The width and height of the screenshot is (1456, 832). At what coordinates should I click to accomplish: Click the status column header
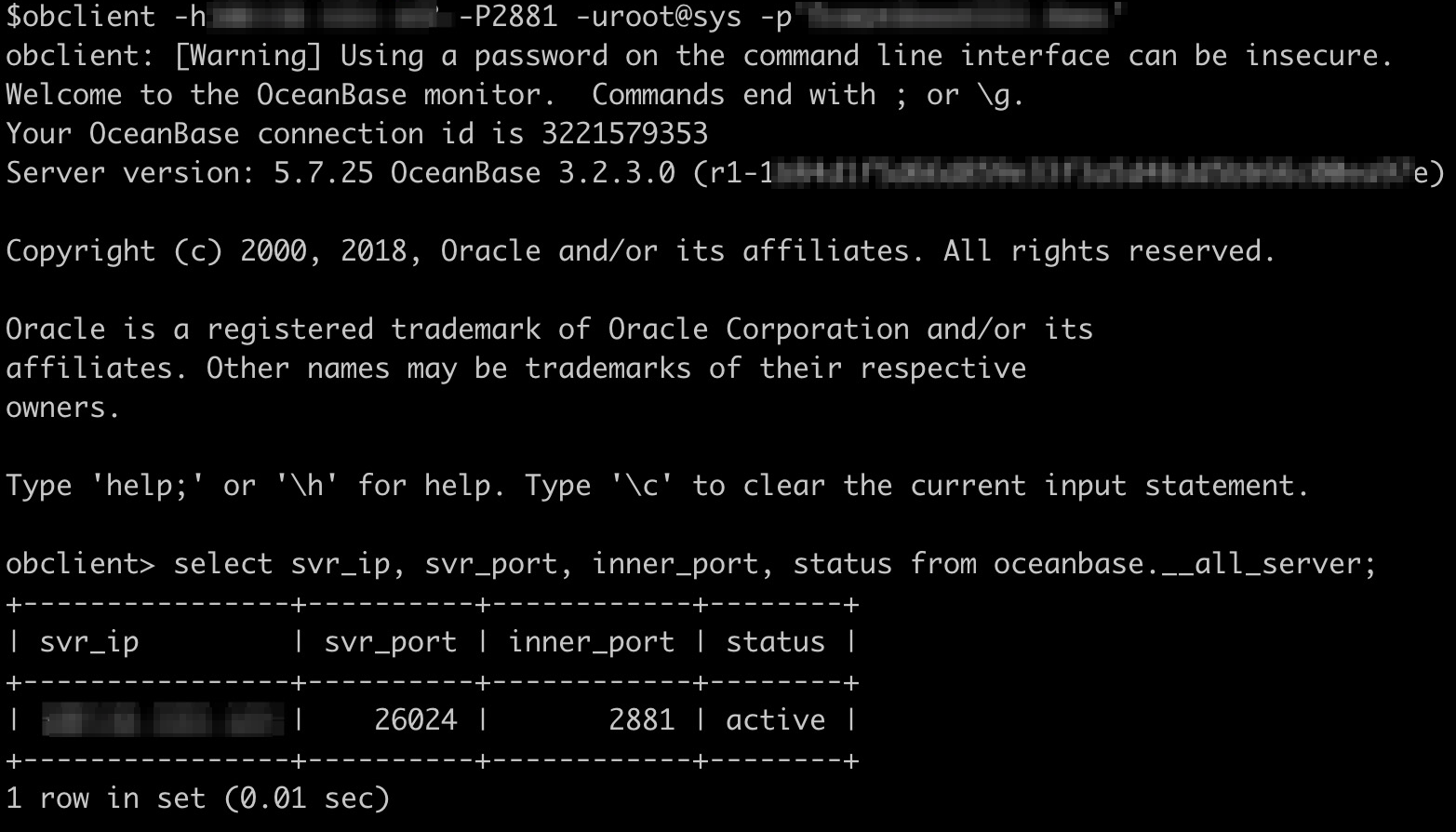tap(775, 642)
